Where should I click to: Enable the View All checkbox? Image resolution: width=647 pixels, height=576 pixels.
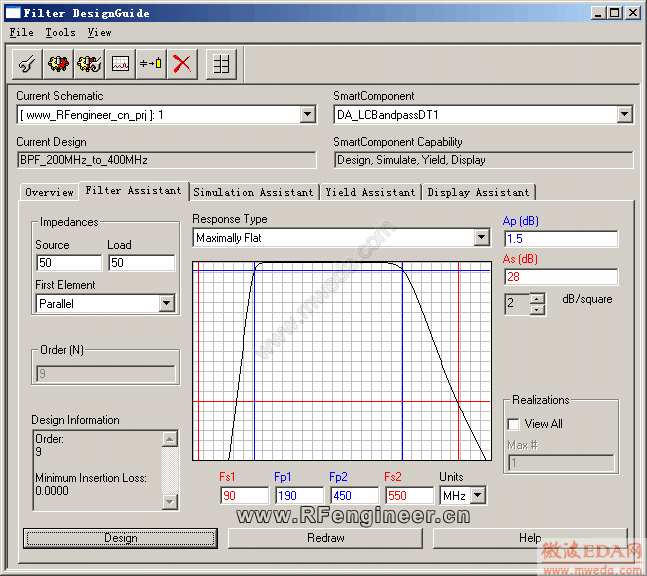click(513, 424)
